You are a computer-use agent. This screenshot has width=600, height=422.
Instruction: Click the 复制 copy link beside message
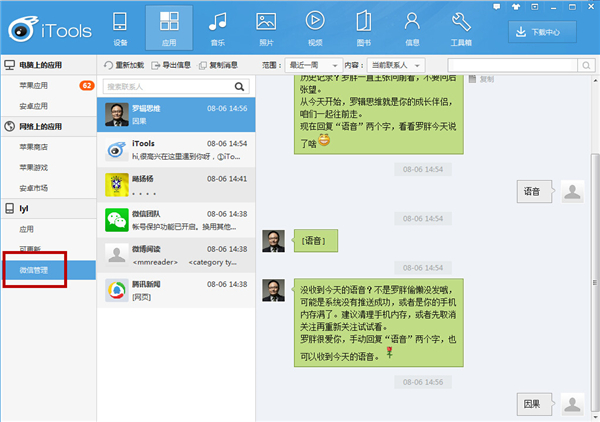481,79
